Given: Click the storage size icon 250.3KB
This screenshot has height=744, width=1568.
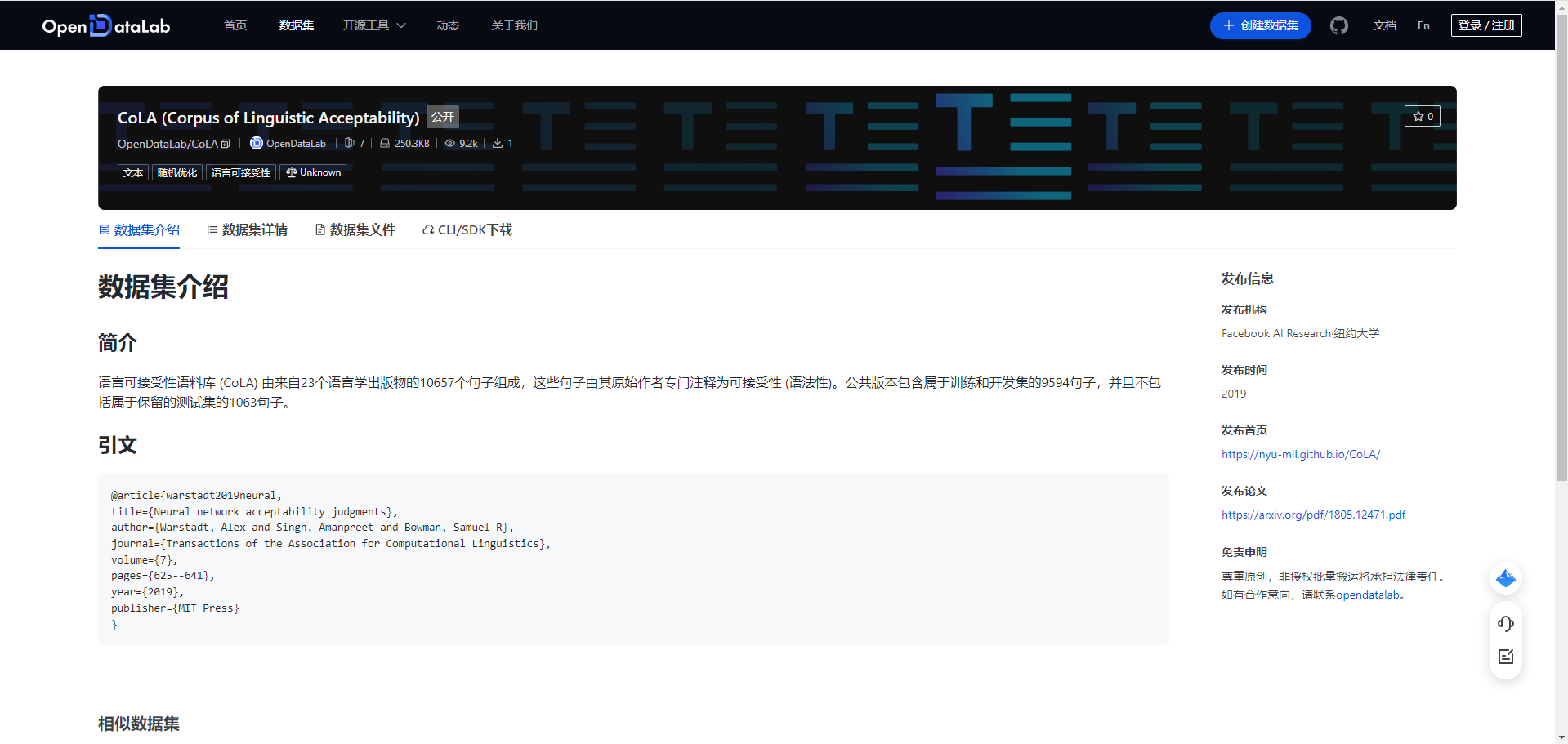Looking at the screenshot, I should 385,143.
